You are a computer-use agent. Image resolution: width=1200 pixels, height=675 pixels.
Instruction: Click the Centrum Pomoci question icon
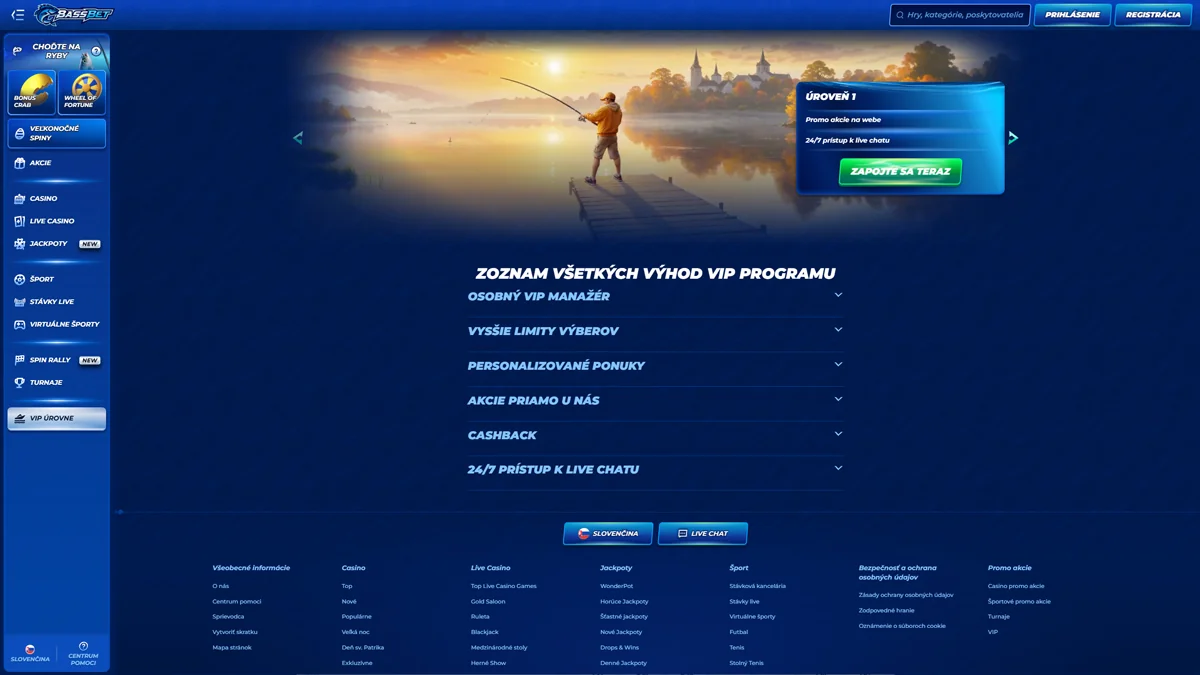click(83, 646)
